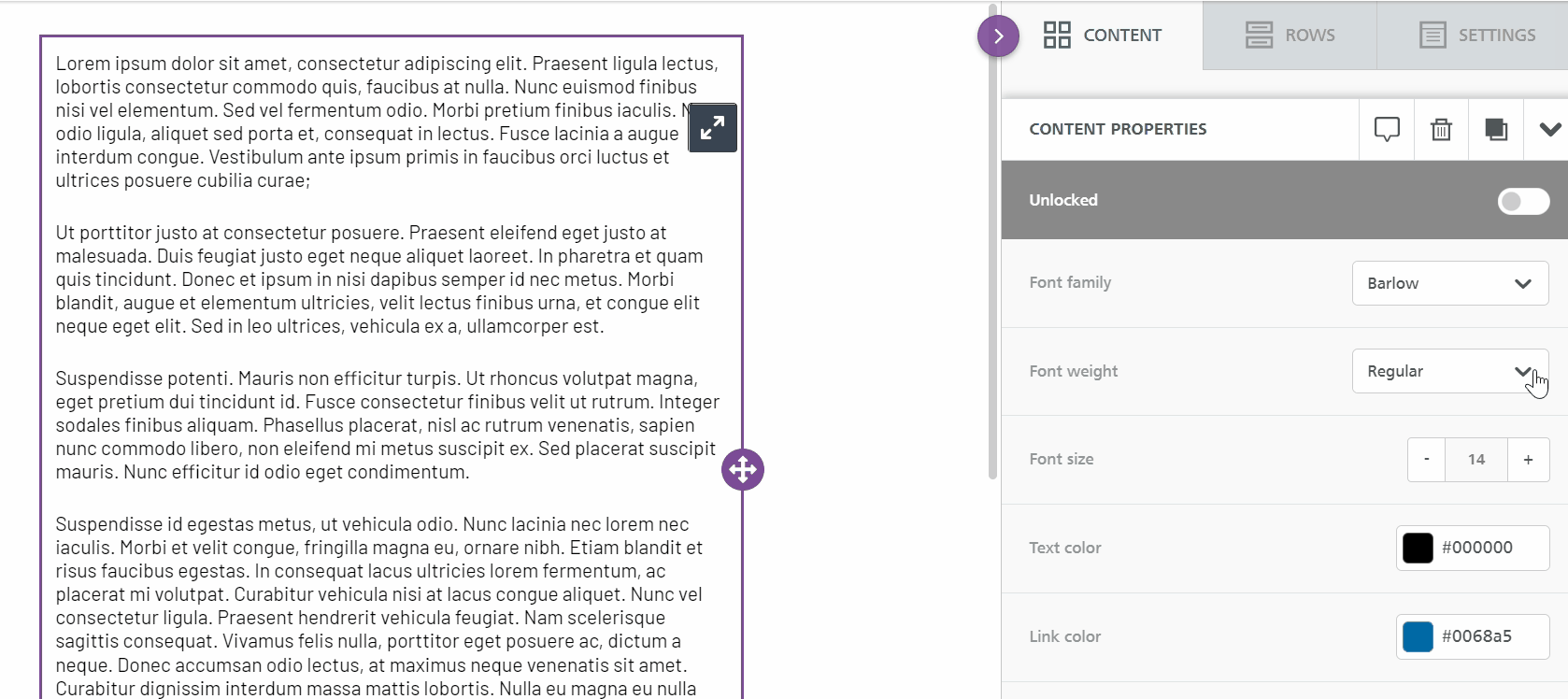Click the Rows tab layout icon

pyautogui.click(x=1259, y=36)
